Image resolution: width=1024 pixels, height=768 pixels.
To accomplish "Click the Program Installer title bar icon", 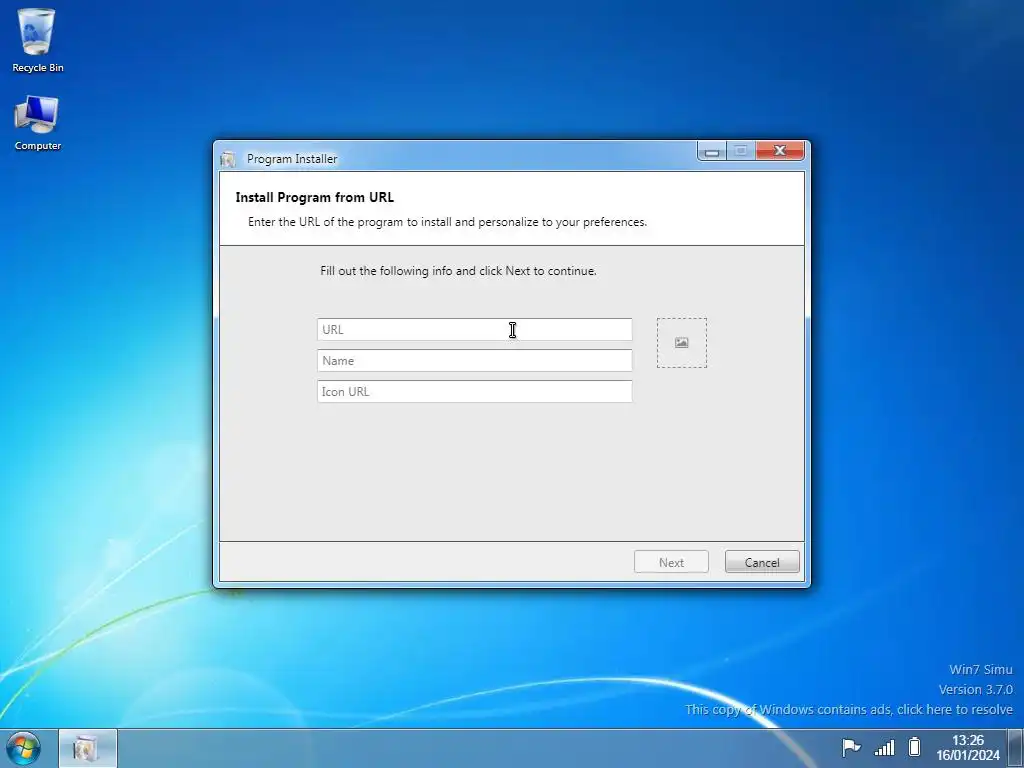I will (x=228, y=159).
